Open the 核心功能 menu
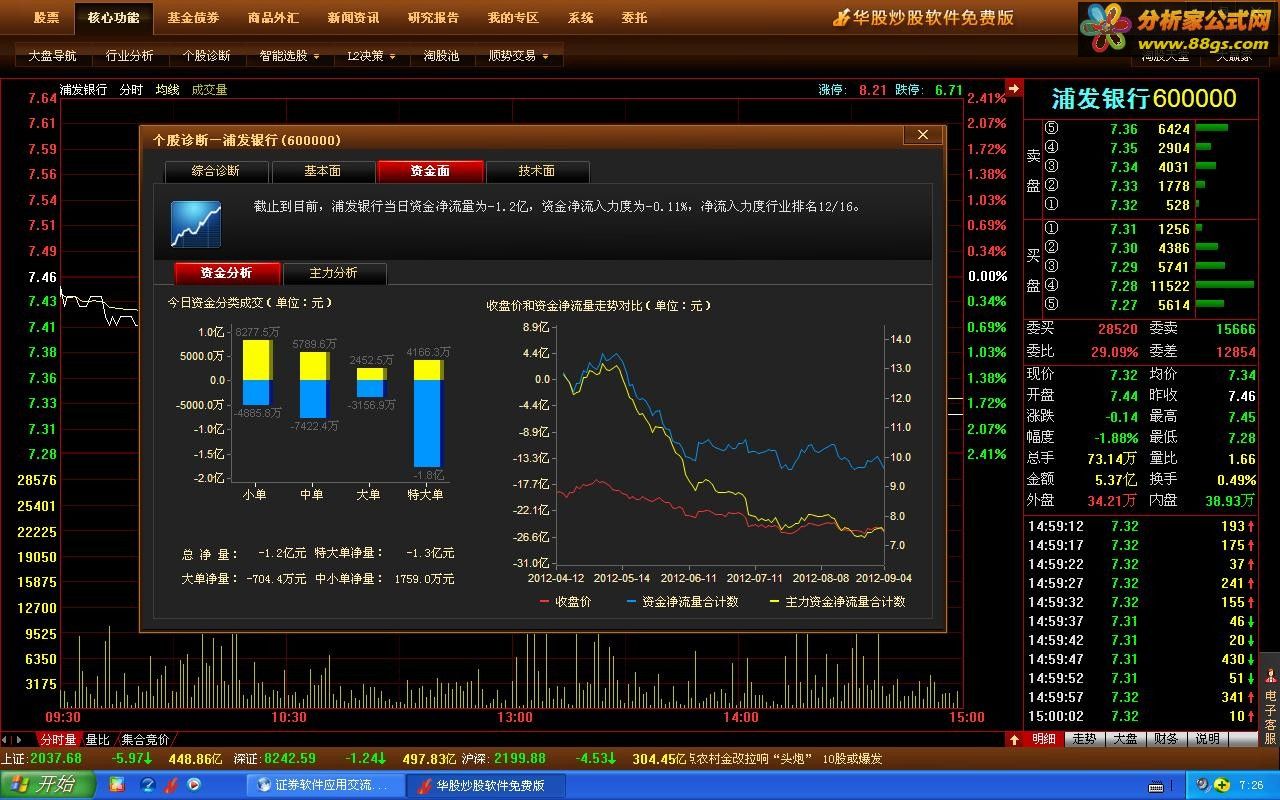This screenshot has height=800, width=1280. pyautogui.click(x=113, y=18)
